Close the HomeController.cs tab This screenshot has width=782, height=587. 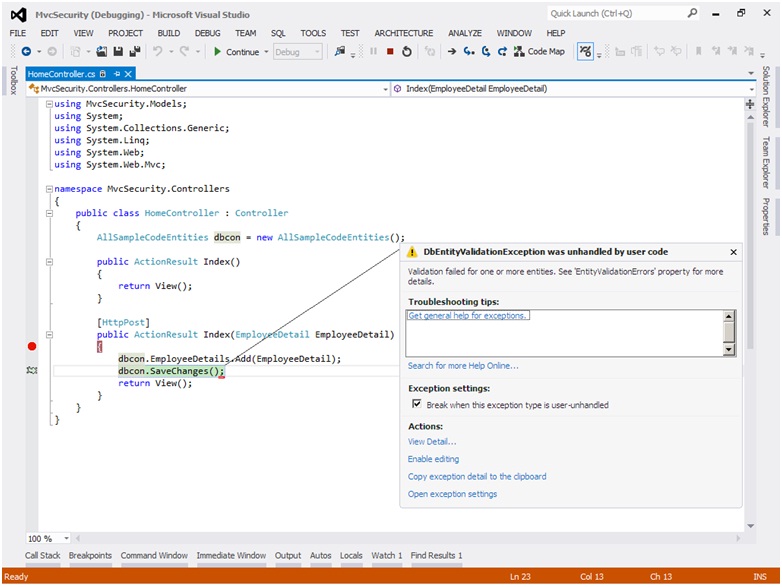(x=128, y=74)
